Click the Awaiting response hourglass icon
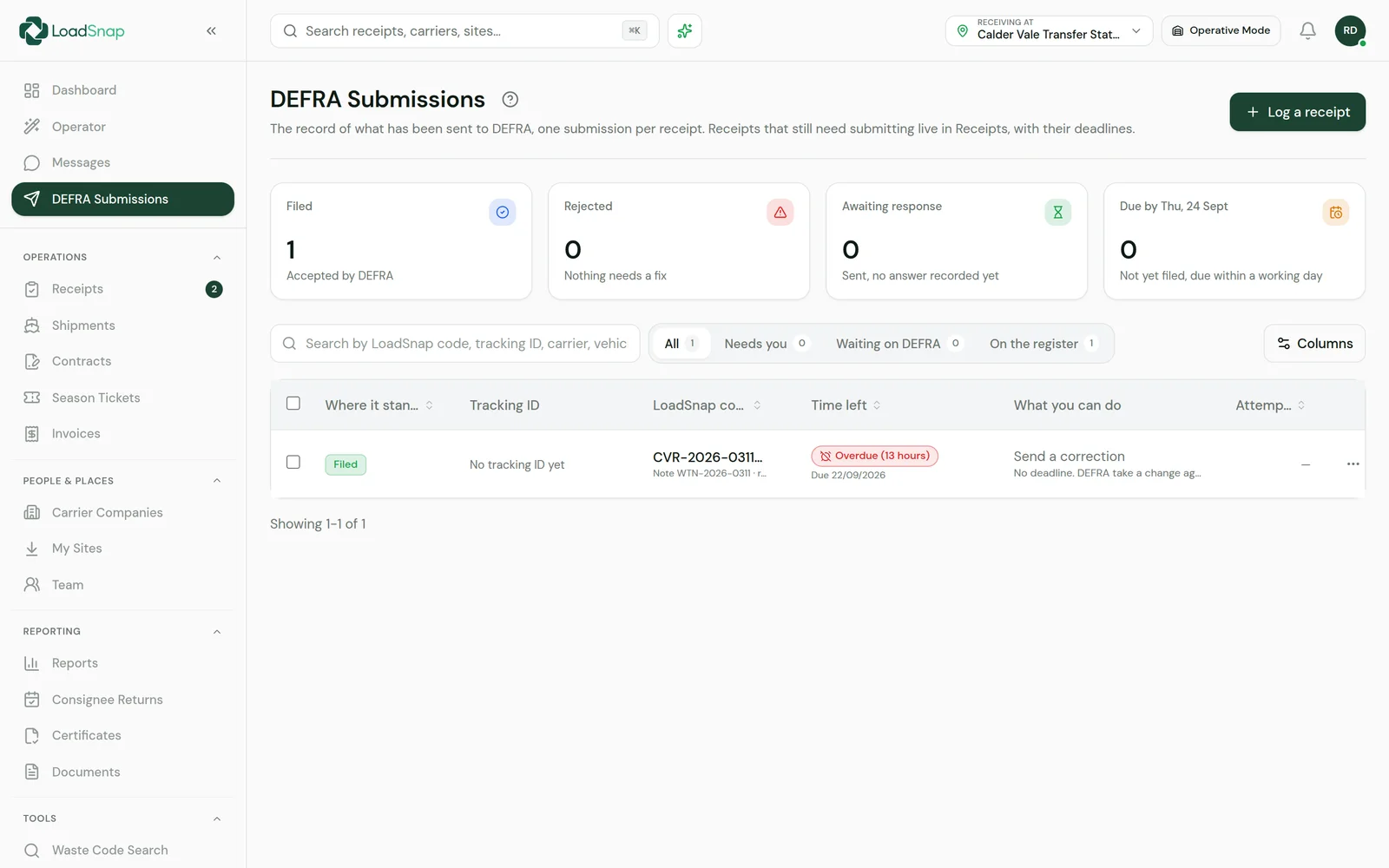This screenshot has width=1389, height=868. [x=1058, y=213]
